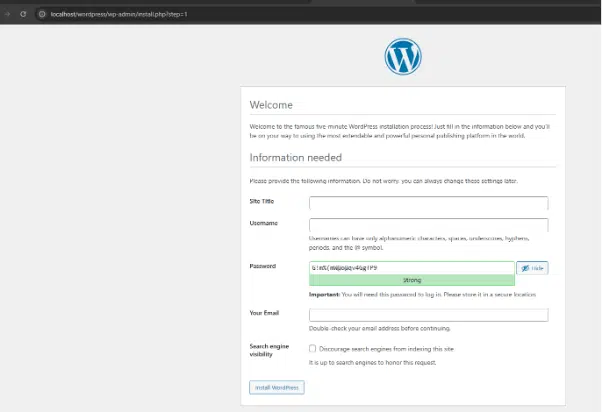Click the Please provide the following information text
The height and width of the screenshot is (412, 602).
(x=384, y=181)
